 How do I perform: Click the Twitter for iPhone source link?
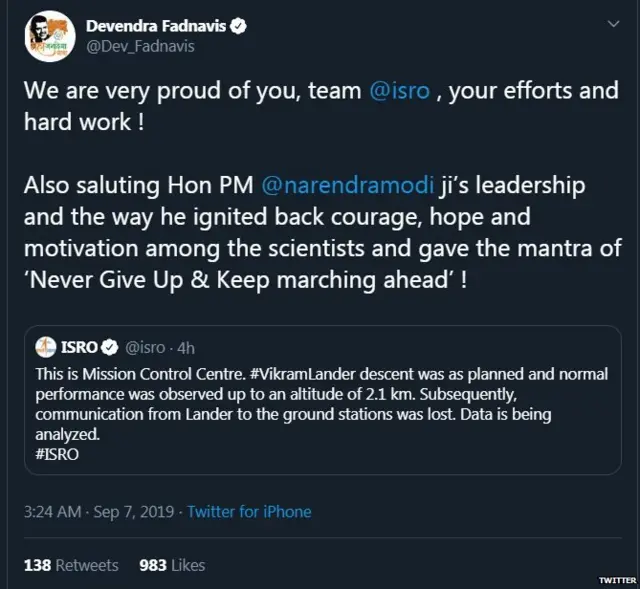[x=249, y=511]
